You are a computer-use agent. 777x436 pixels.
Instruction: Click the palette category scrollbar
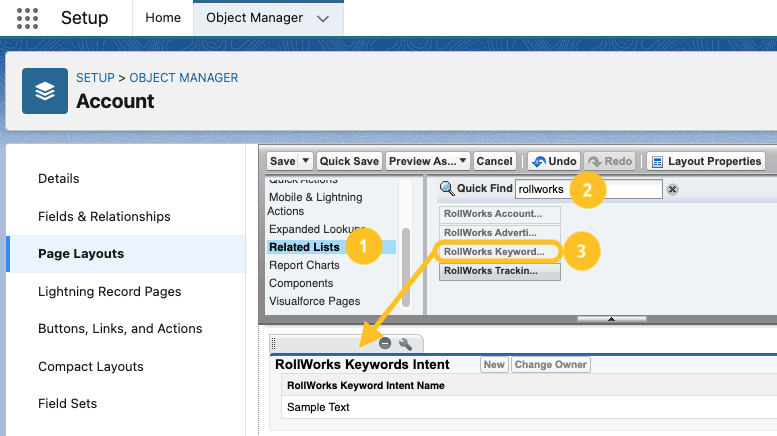click(x=406, y=268)
